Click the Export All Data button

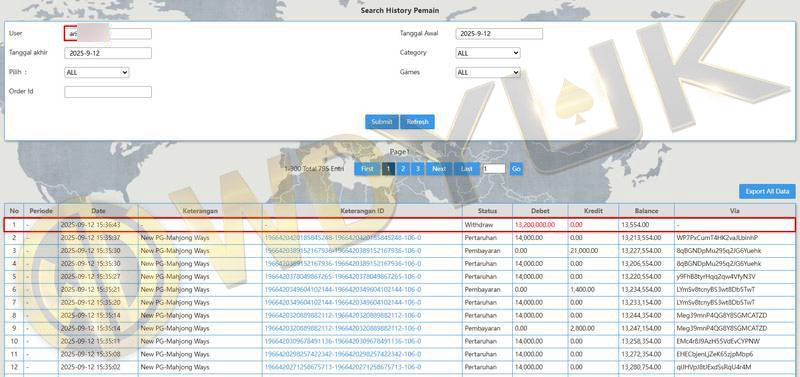click(x=767, y=191)
